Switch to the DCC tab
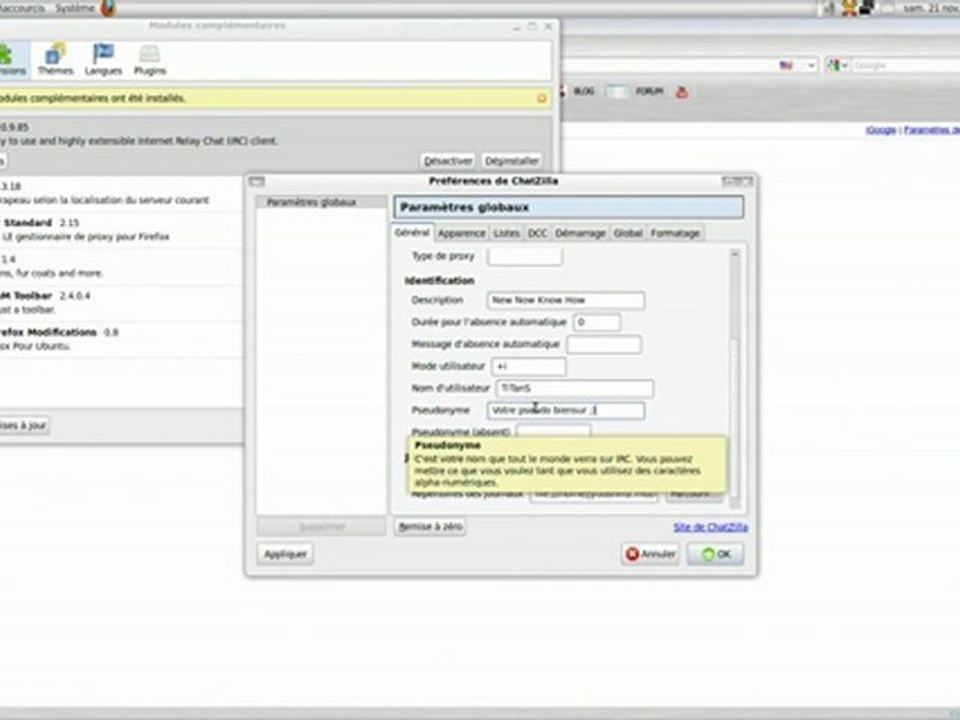Image resolution: width=960 pixels, height=720 pixels. coord(538,233)
